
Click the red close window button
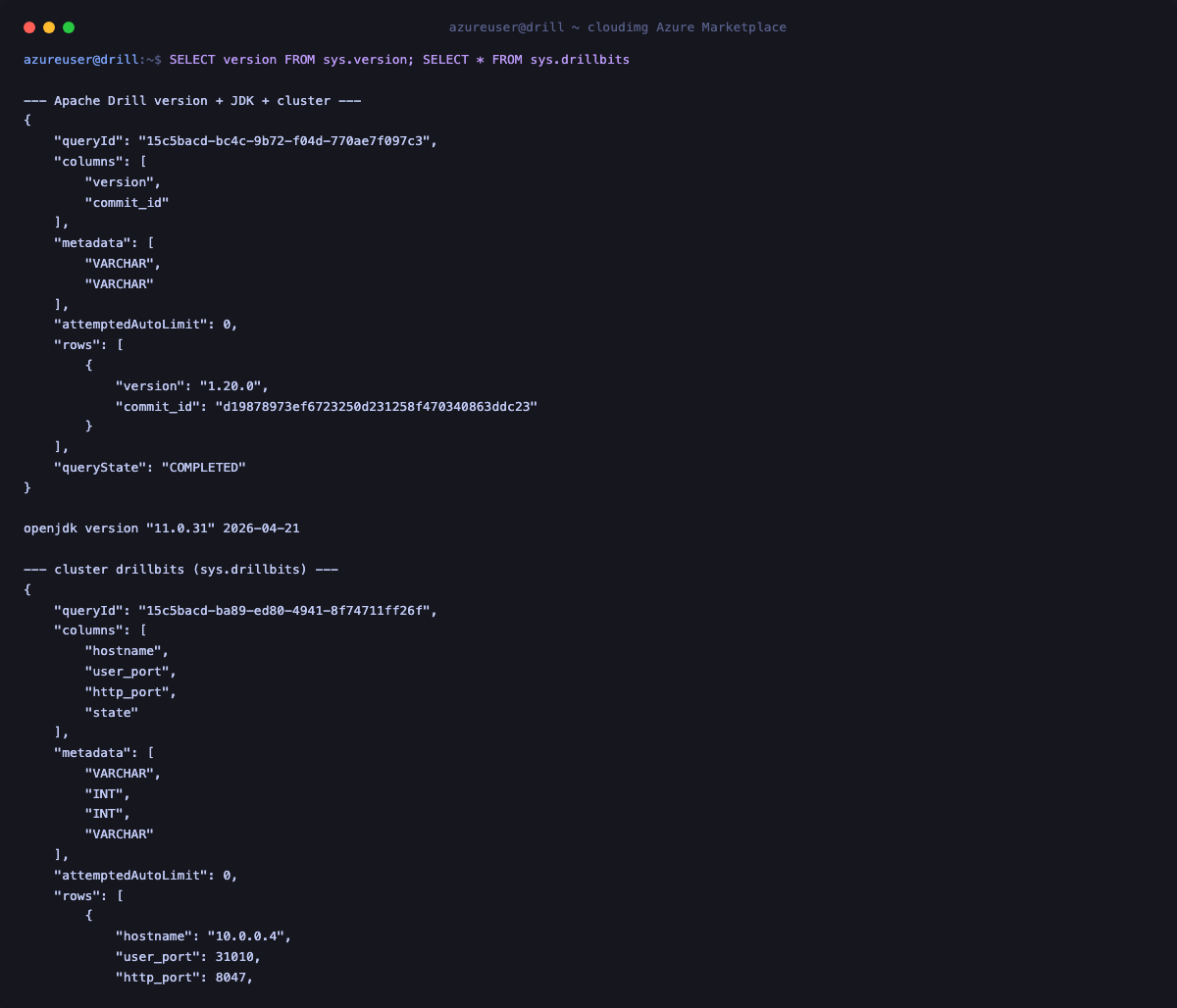click(x=29, y=27)
